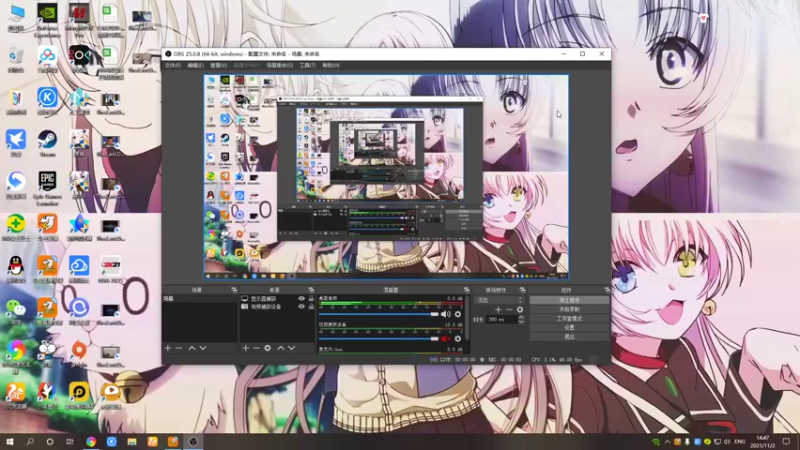Move the selected source down
The image size is (800, 450).
(292, 348)
